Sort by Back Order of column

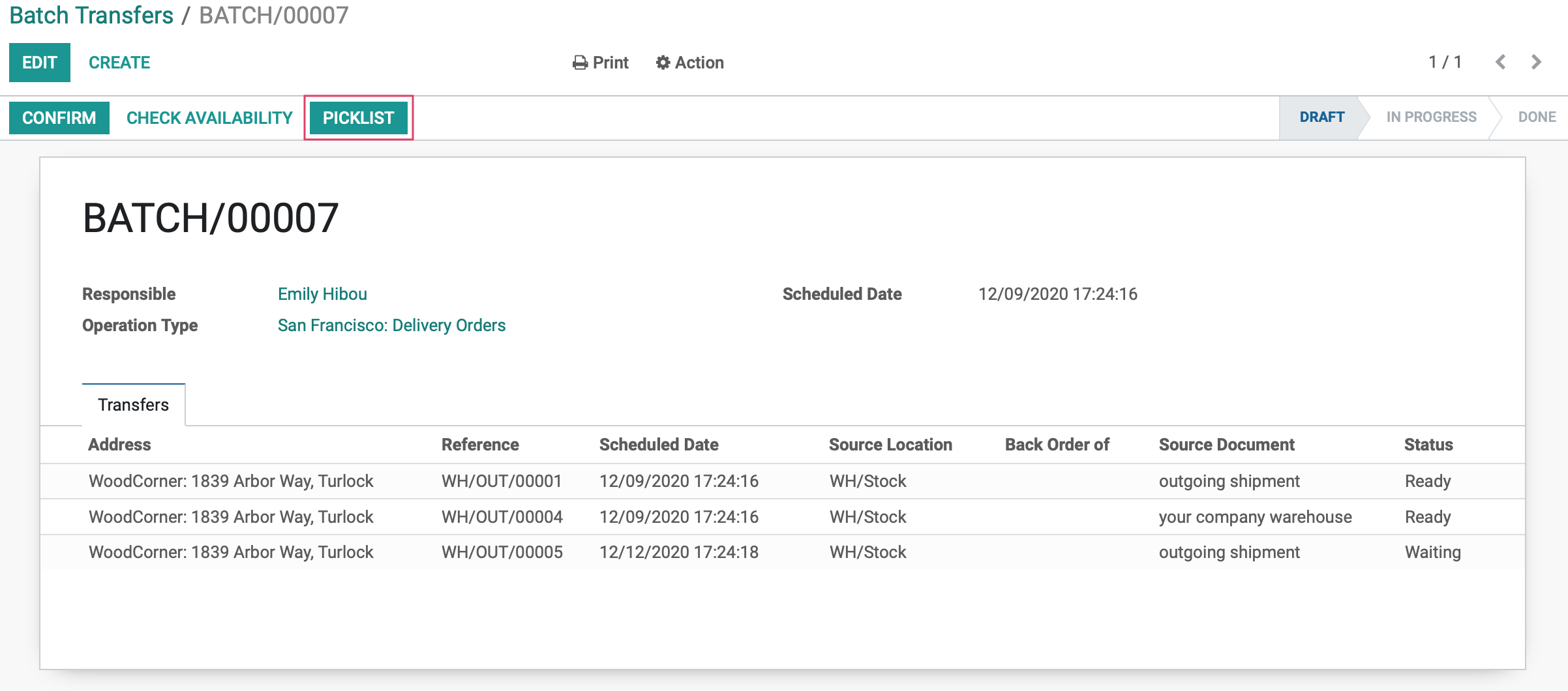pyautogui.click(x=1057, y=445)
